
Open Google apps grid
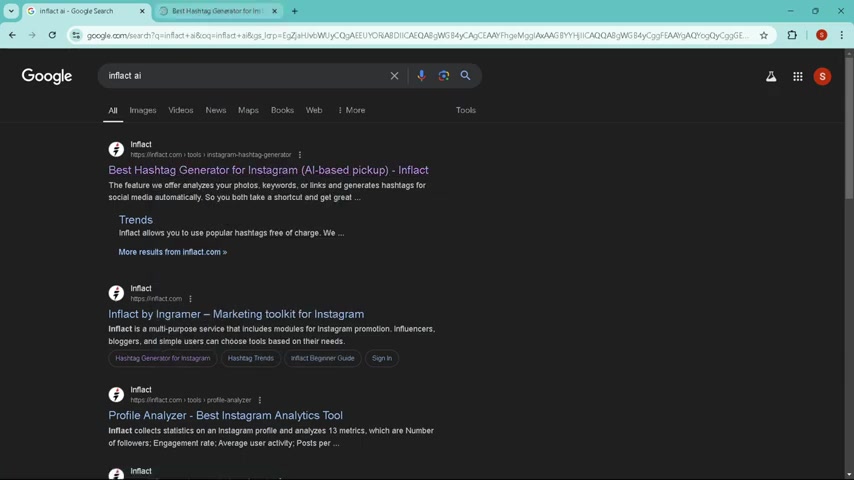pyautogui.click(x=797, y=77)
